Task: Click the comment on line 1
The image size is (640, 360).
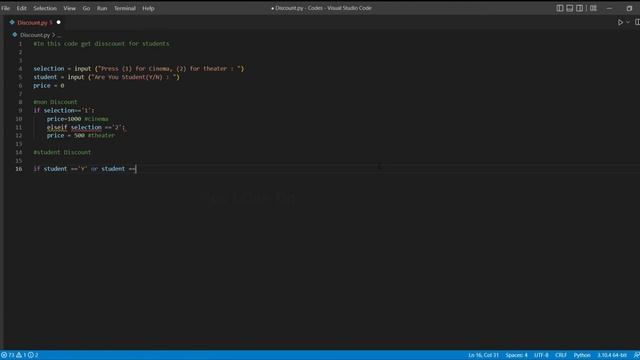Action: (101, 44)
